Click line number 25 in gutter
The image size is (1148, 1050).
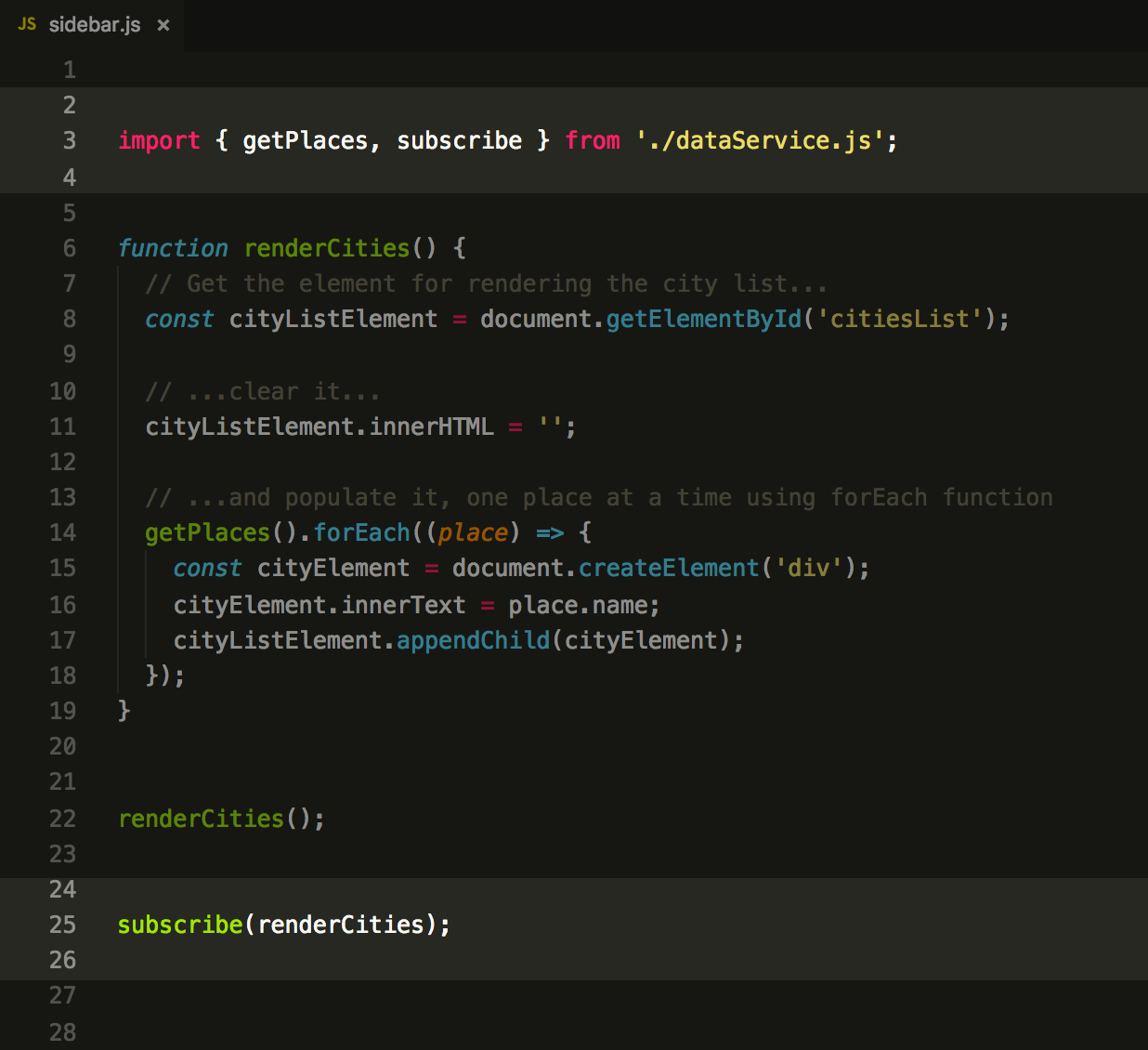63,925
